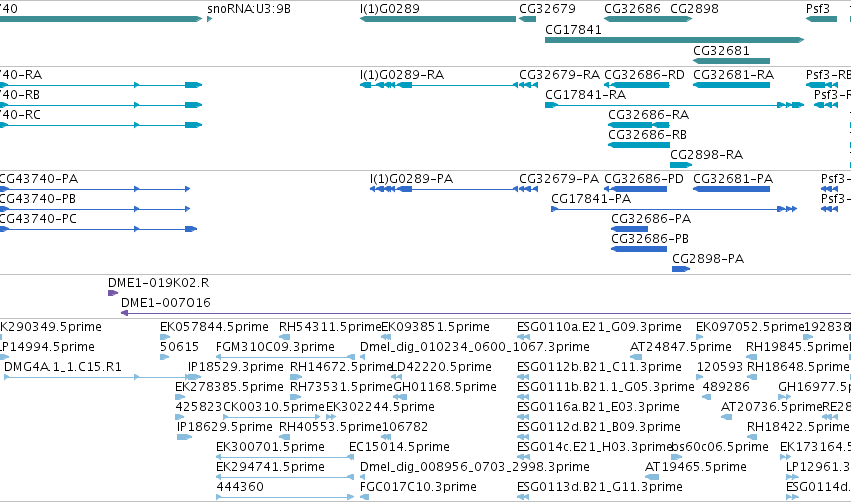Click the AT24847.5prime EST label
The width and height of the screenshot is (851, 502).
coord(681,347)
